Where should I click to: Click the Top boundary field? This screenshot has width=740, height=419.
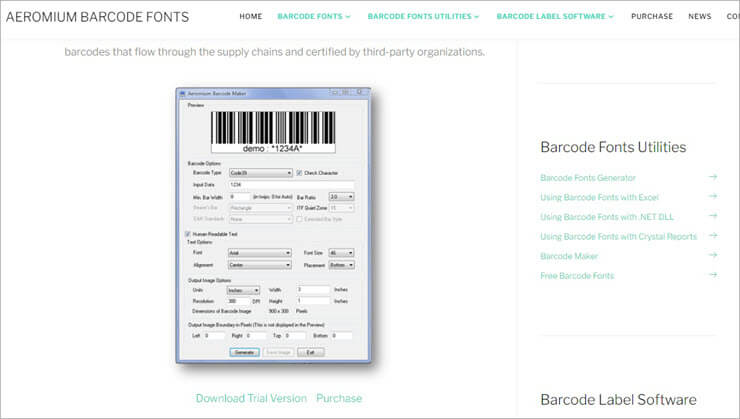coord(295,335)
